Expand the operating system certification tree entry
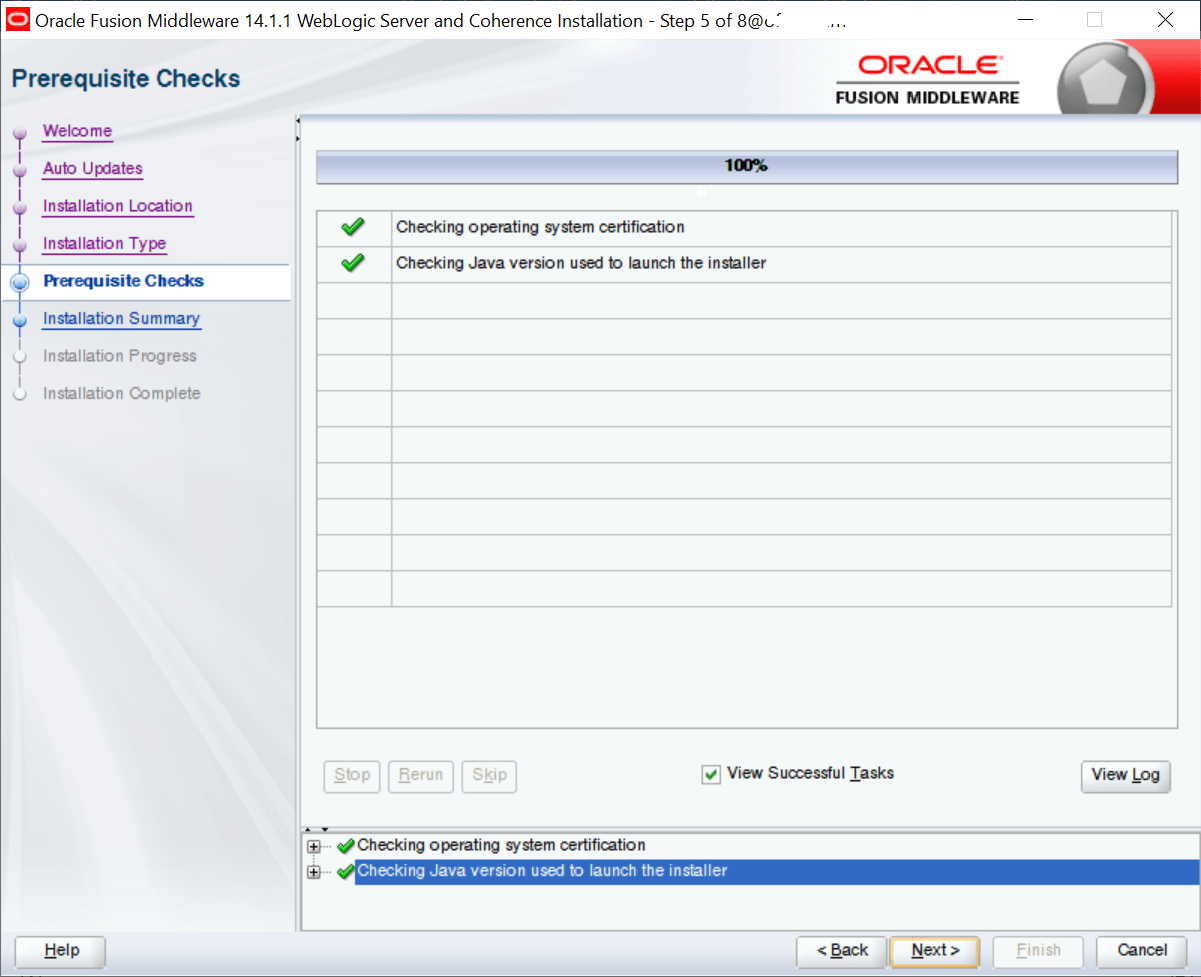Image resolution: width=1201 pixels, height=977 pixels. (x=315, y=846)
